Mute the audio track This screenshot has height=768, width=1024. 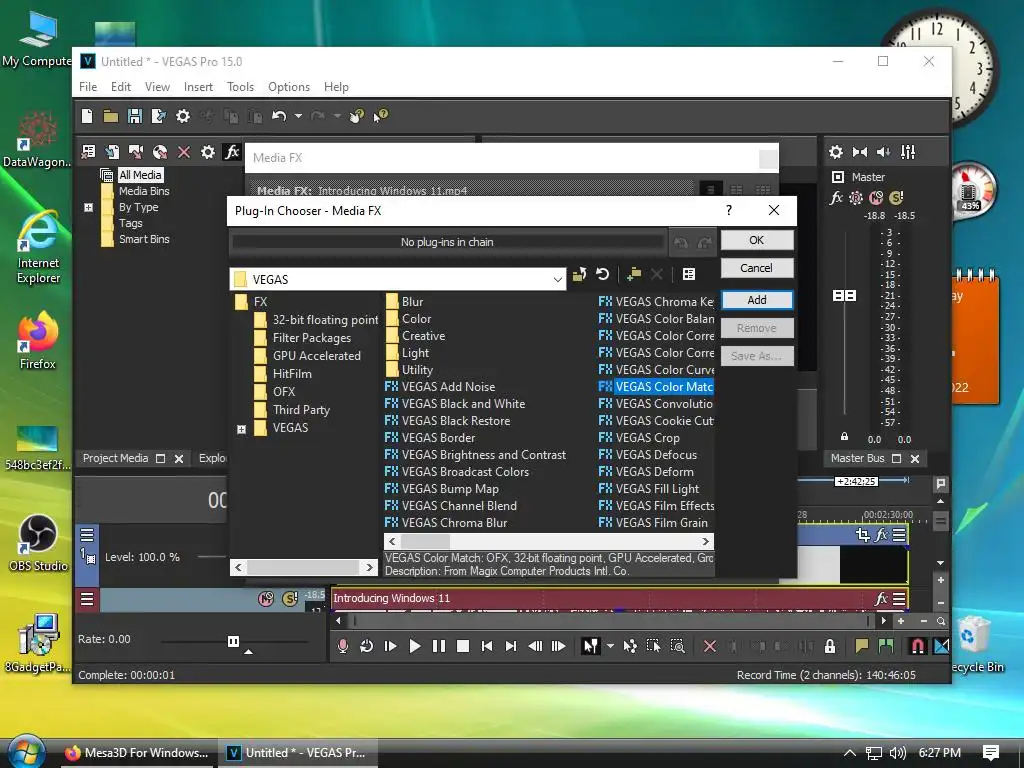[x=266, y=598]
